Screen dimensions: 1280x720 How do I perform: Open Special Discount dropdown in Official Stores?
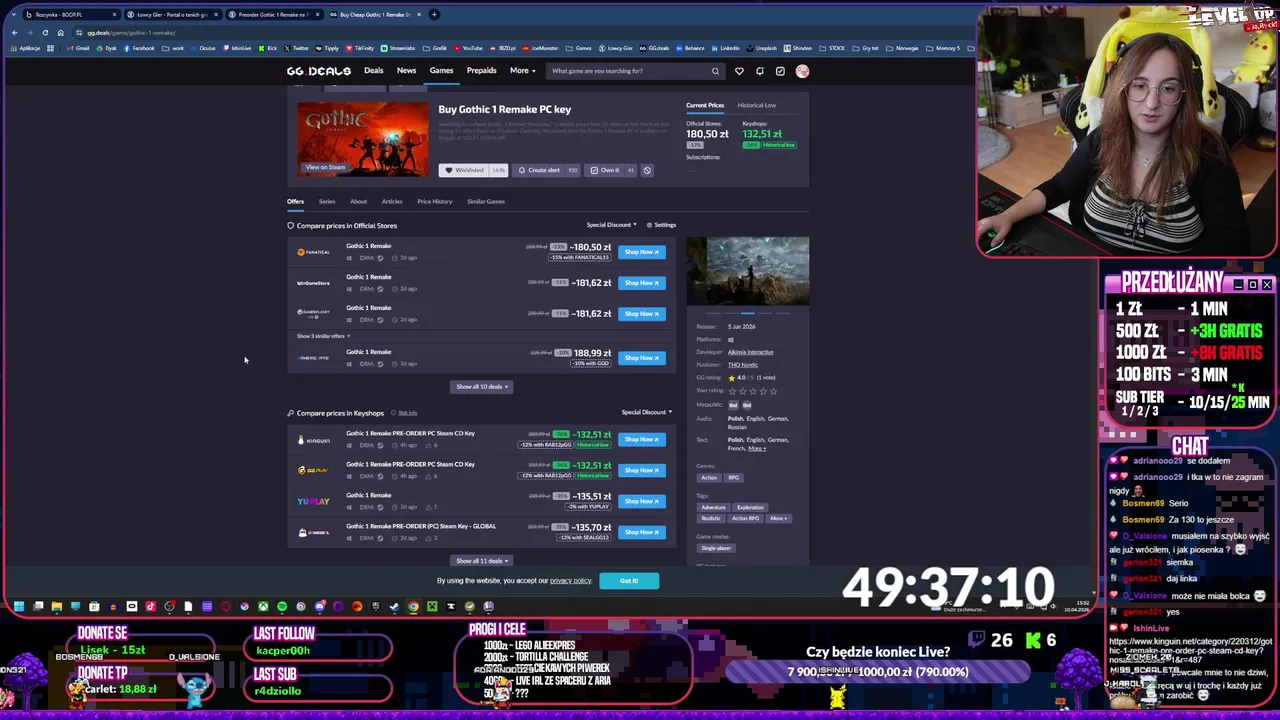point(611,225)
